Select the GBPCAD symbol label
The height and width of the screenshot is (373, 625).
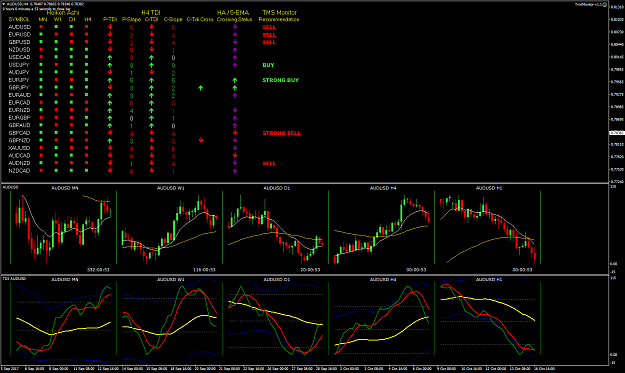[20, 133]
